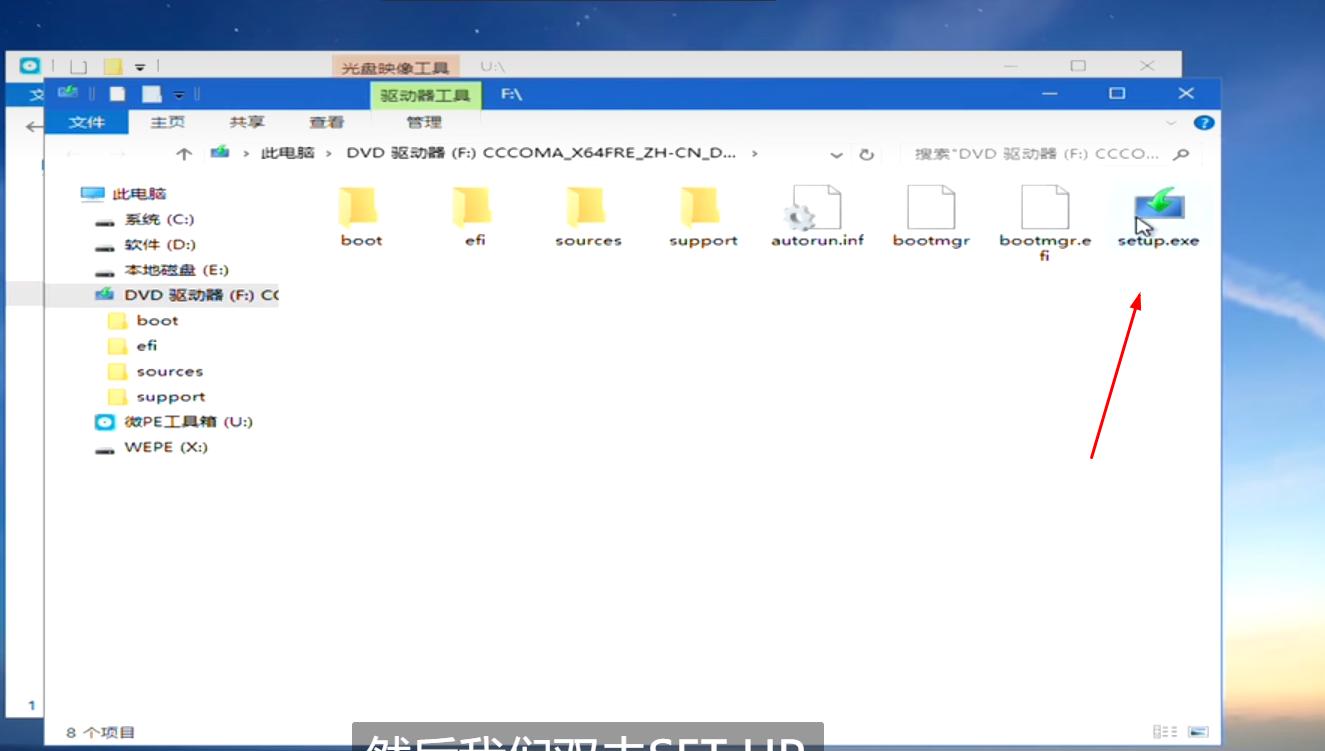Select the autorun.inf file icon
This screenshot has width=1325, height=751.
click(x=817, y=208)
